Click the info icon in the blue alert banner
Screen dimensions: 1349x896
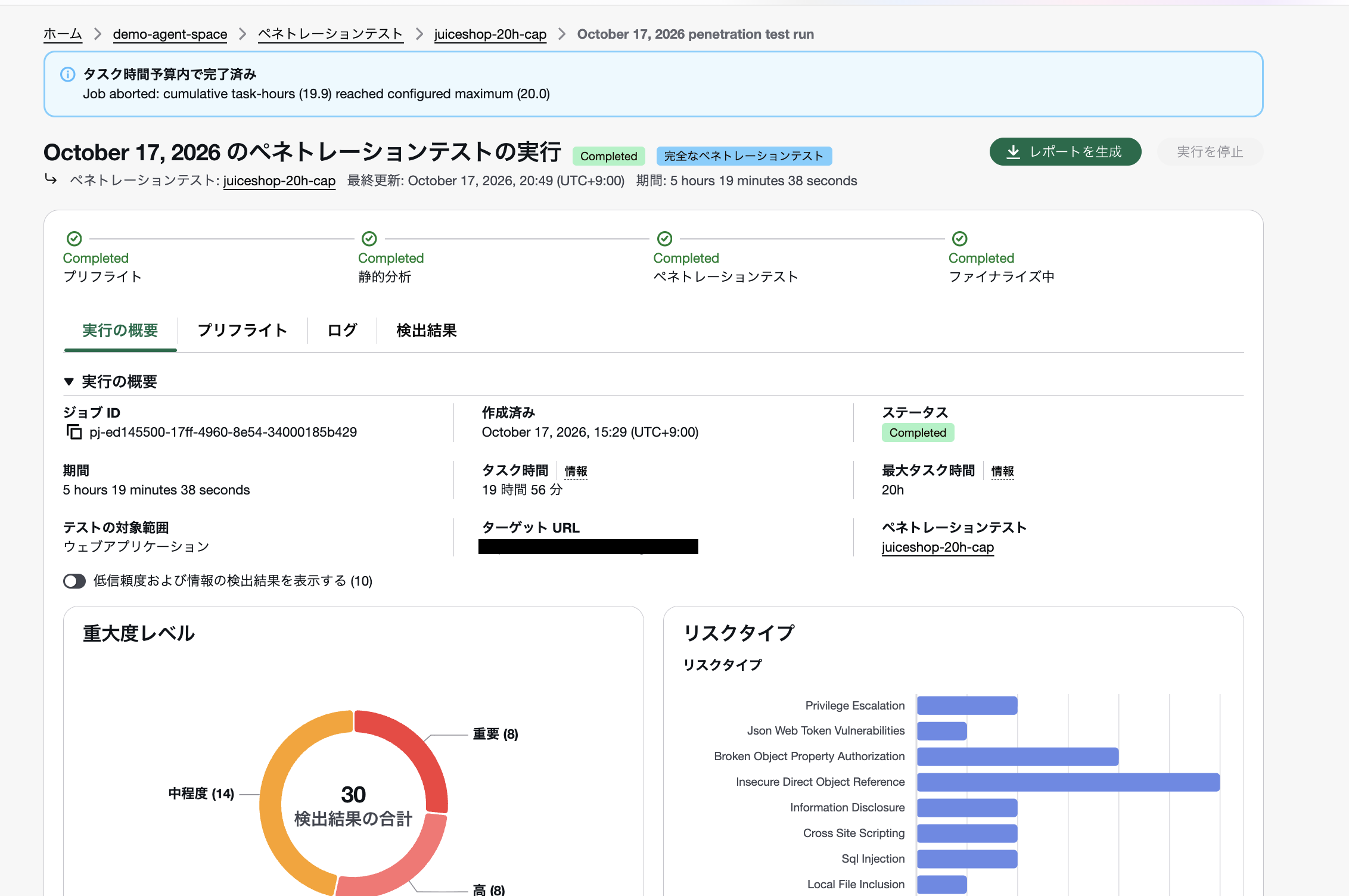pyautogui.click(x=68, y=74)
